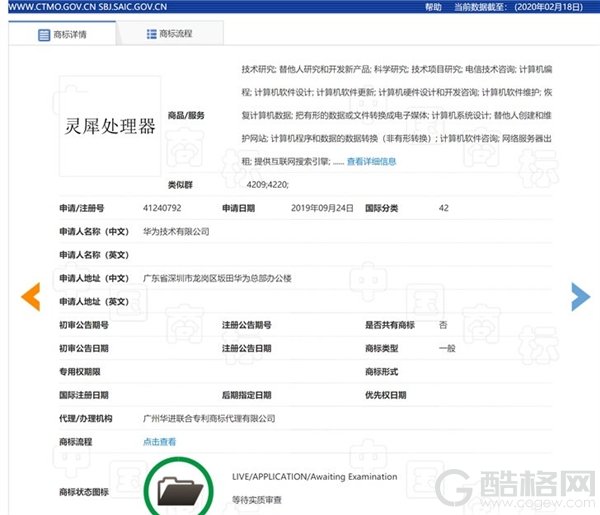Select agency 广州华进联合专利商标代理有限公司
600x515 pixels.
(x=209, y=419)
